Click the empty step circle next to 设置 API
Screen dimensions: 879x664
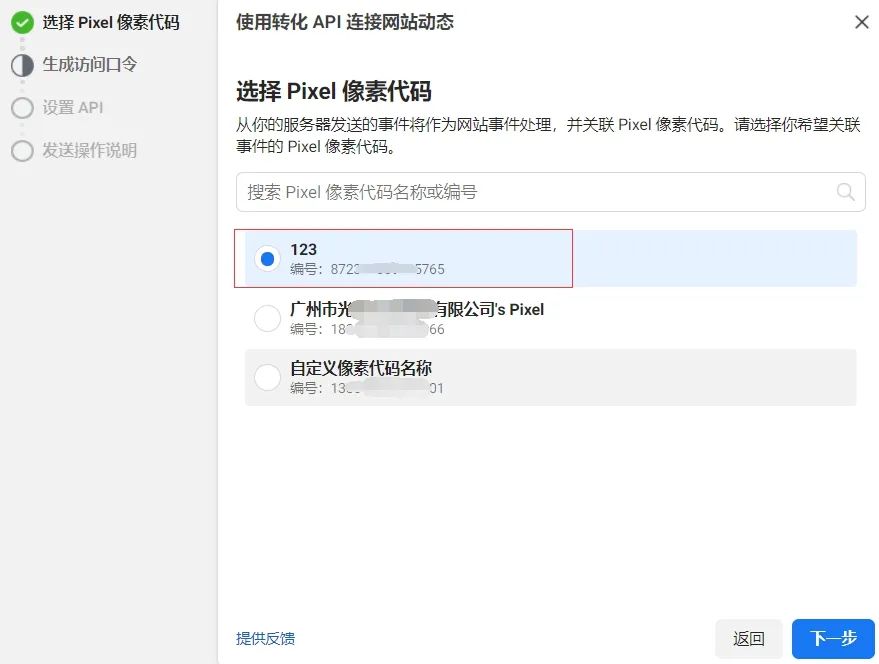pyautogui.click(x=22, y=107)
